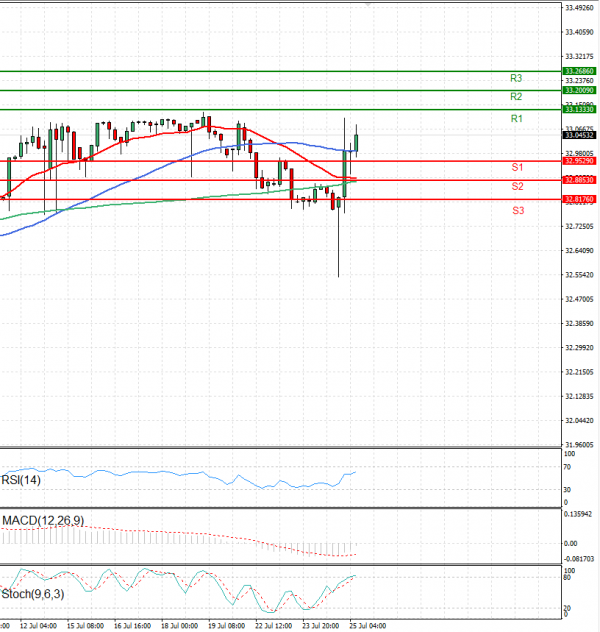Viewport: 600px width, 632px height.
Task: Click the MACD(12,26,9) indicator label
Action: point(43,521)
